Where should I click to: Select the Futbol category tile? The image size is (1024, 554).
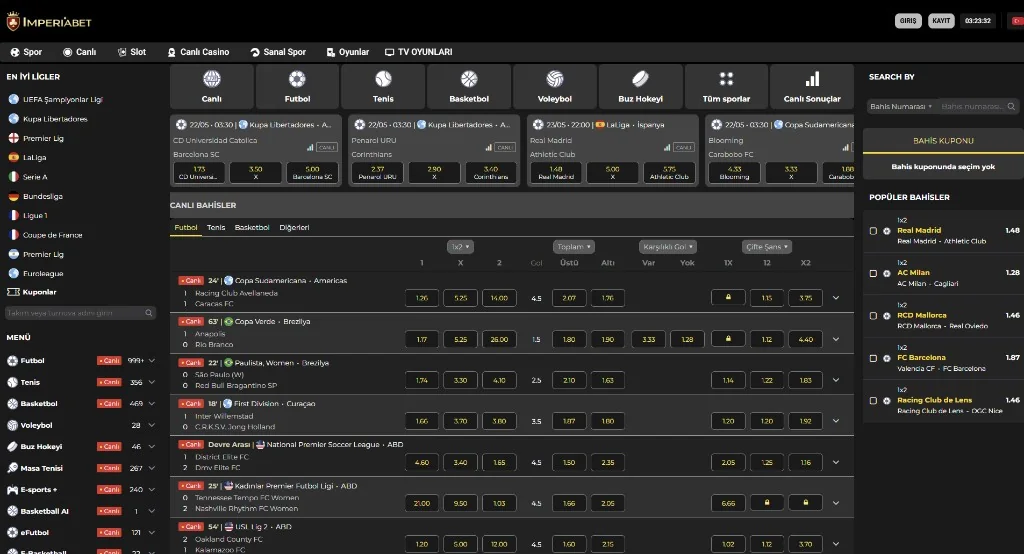(x=297, y=86)
